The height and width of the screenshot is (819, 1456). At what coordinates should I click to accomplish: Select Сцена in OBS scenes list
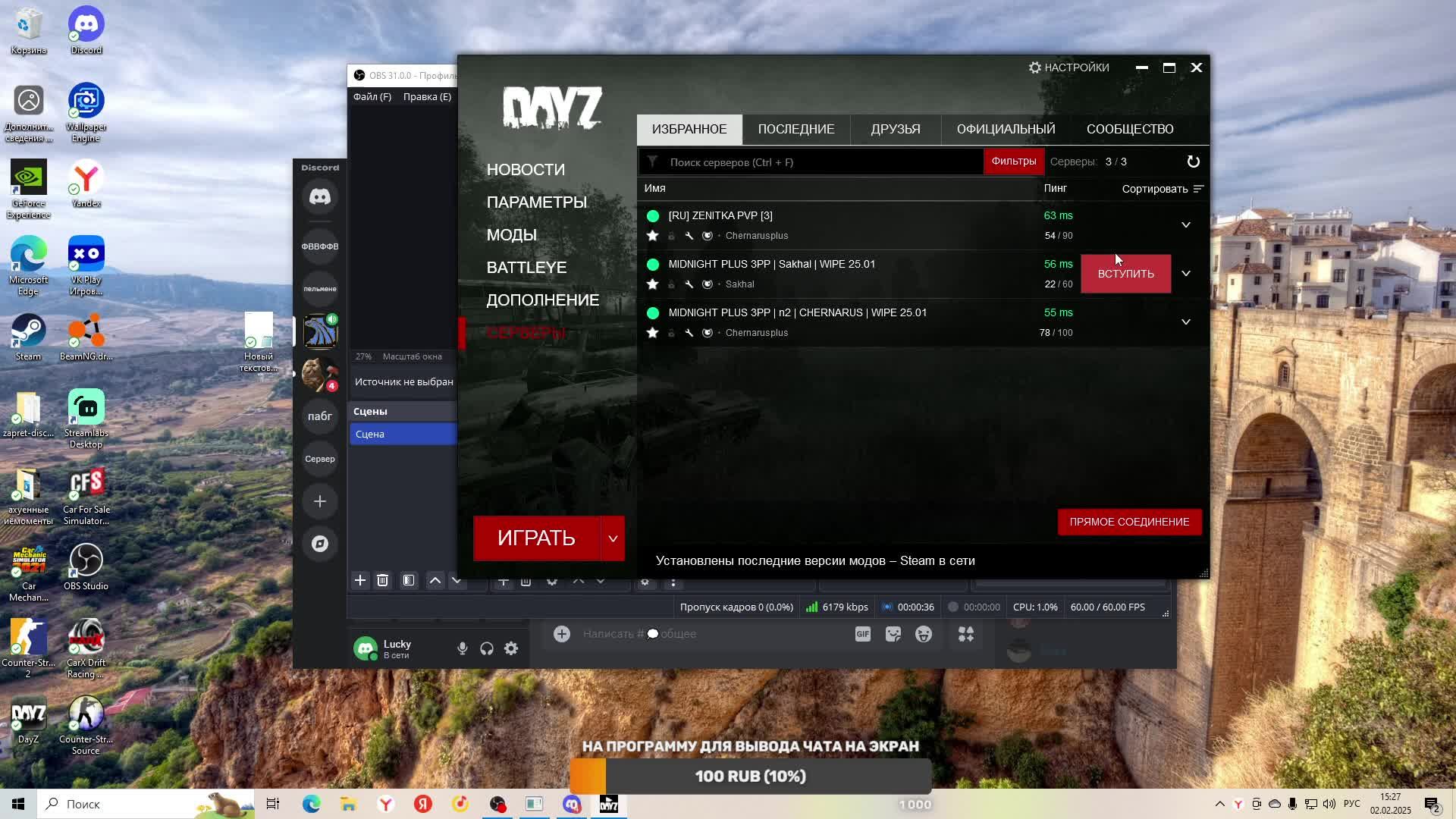[x=403, y=434]
